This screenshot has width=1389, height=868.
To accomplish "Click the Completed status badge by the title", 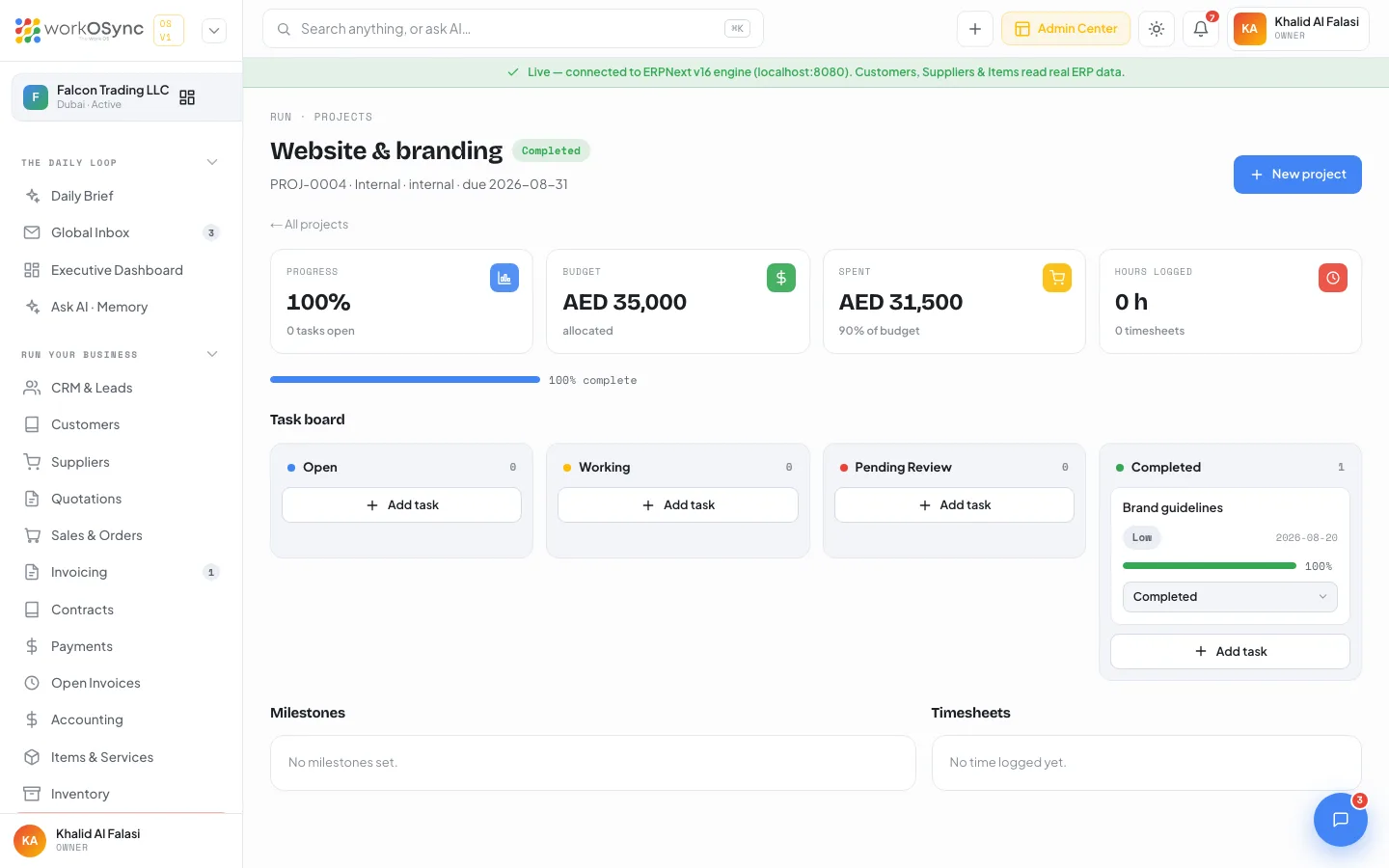I will point(551,150).
